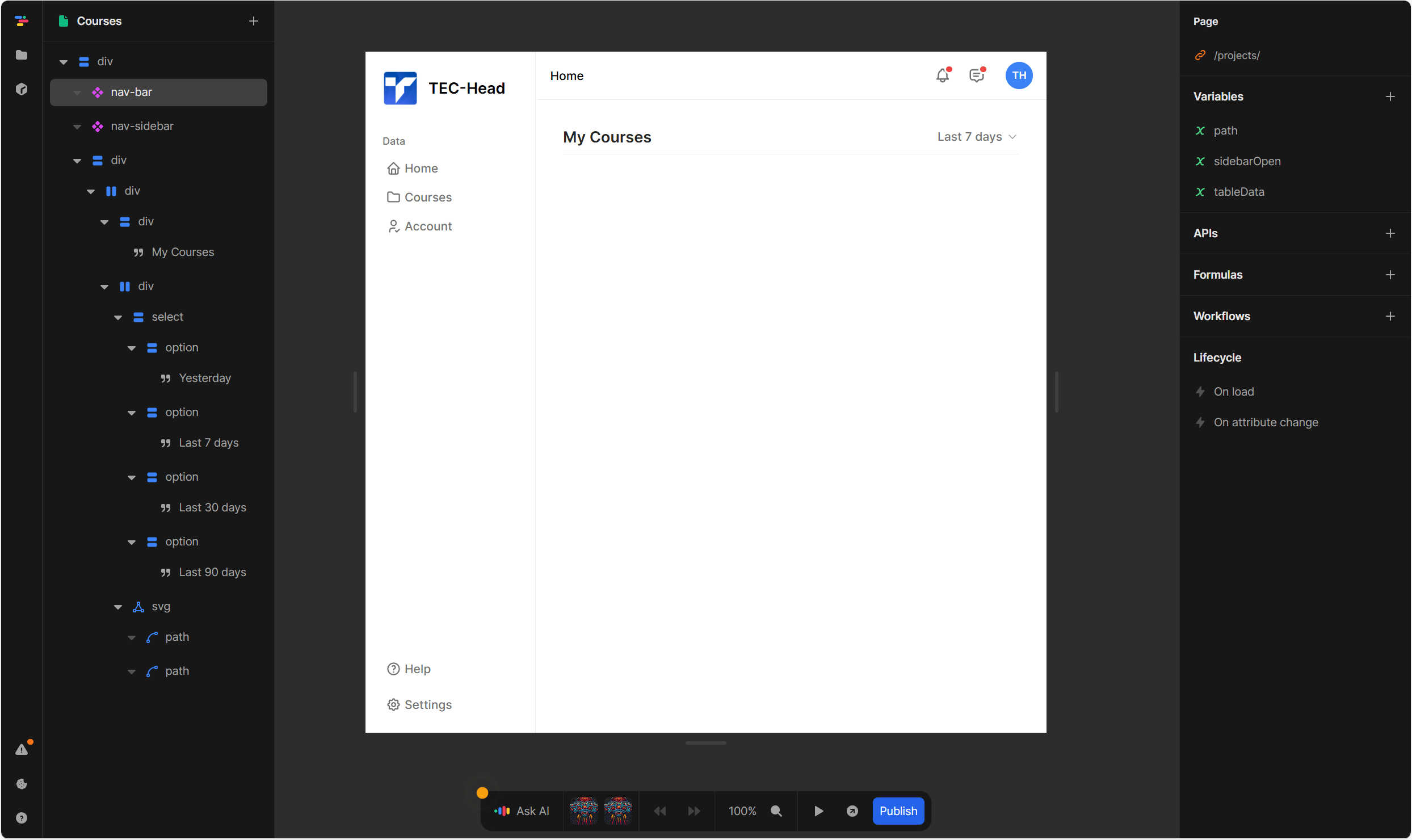The width and height of the screenshot is (1412, 840).
Task: Open the Last 7 days dropdown in preview
Action: 977,137
